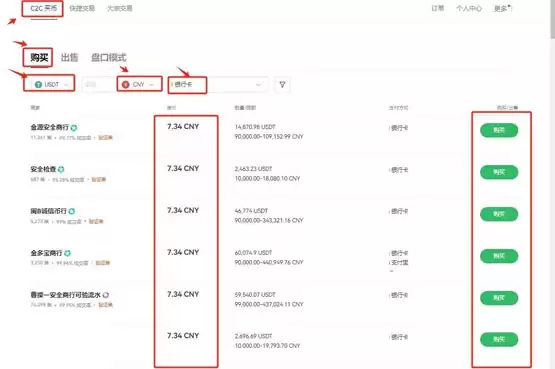Click 7.34 CNY price in 金多宝商行 row
Screen dimensions: 555x369
[183, 252]
